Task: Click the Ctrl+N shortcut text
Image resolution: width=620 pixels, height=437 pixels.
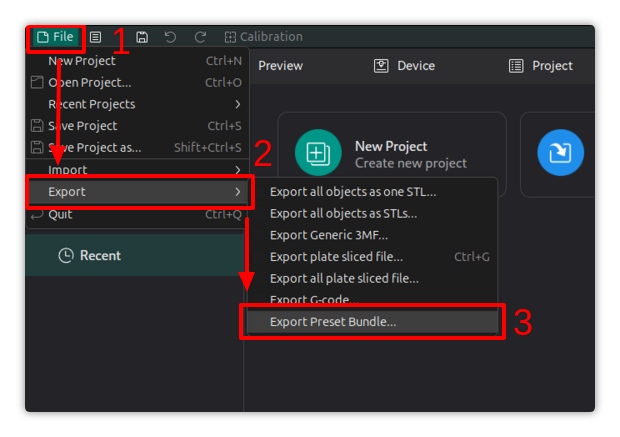Action: pyautogui.click(x=224, y=61)
